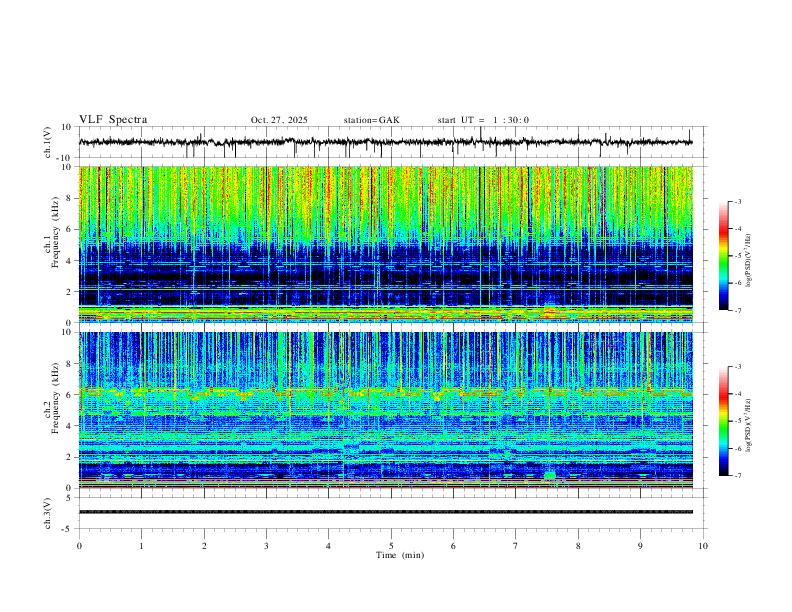Screen dimensions: 792x612
Task: Select the "ch.2 Frequency (kHz)" axis label
Action: 52,398
